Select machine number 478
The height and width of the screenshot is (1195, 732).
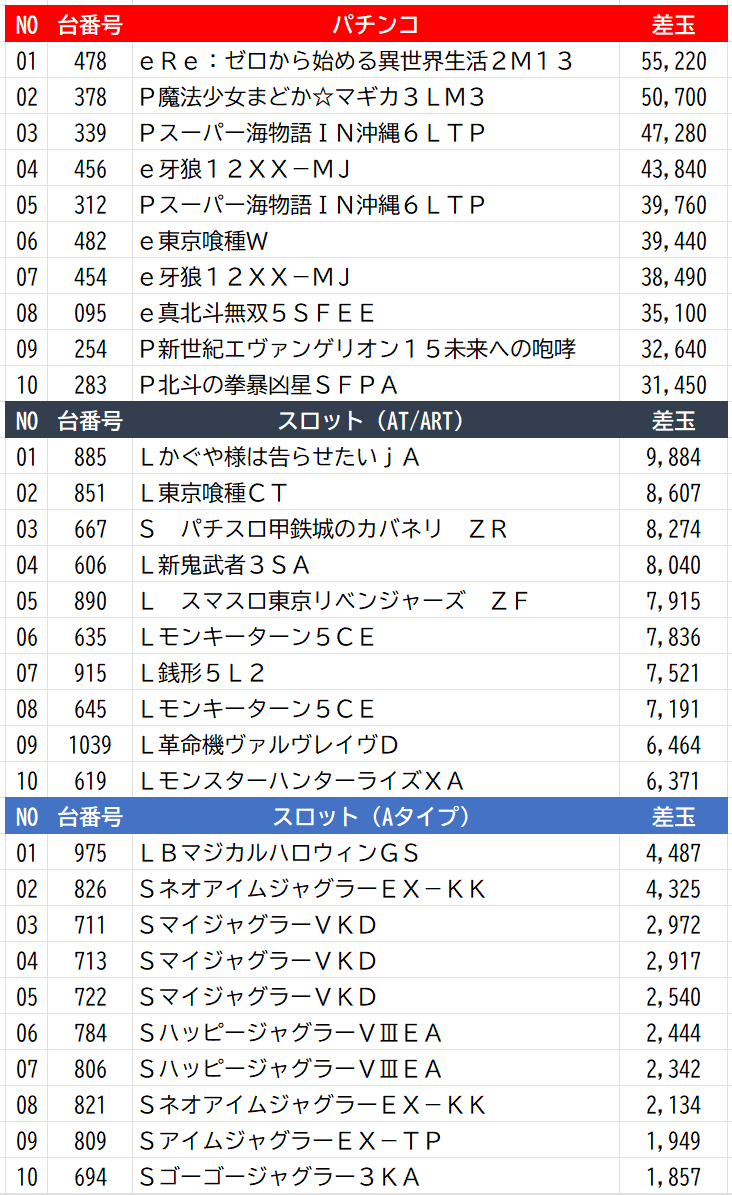(90, 61)
